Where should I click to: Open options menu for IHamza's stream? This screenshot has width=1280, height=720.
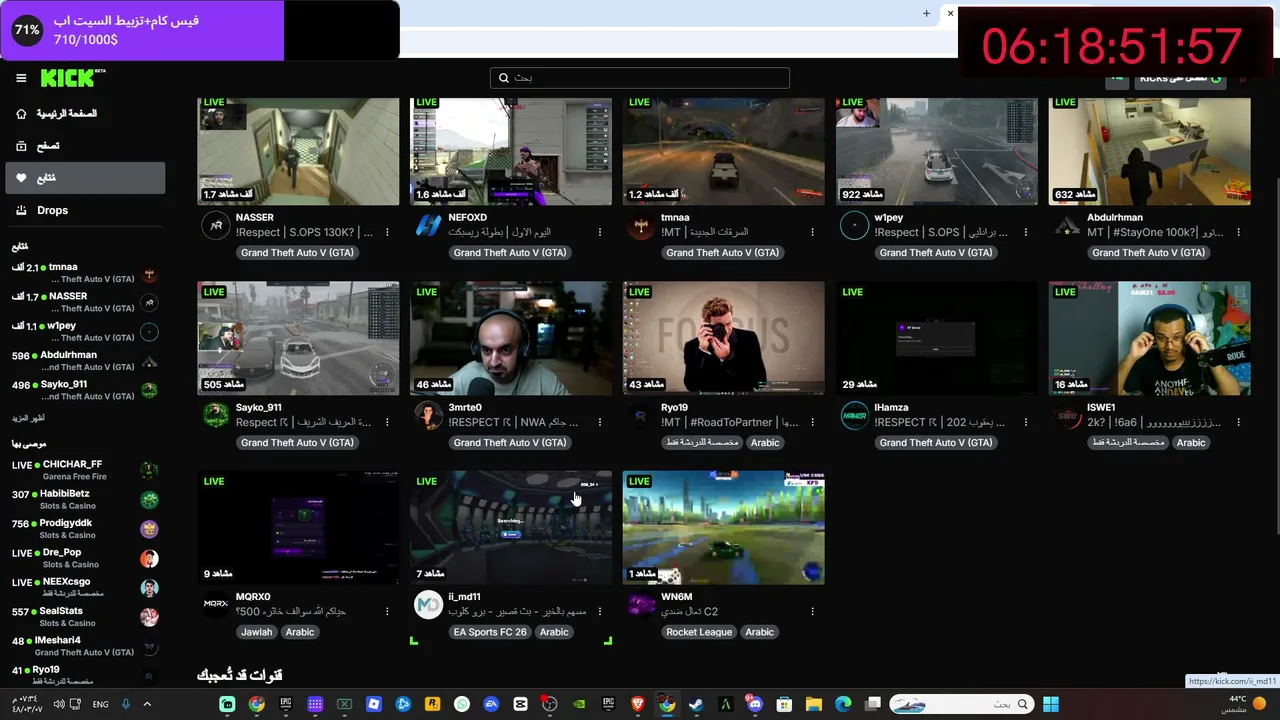click(x=1026, y=422)
